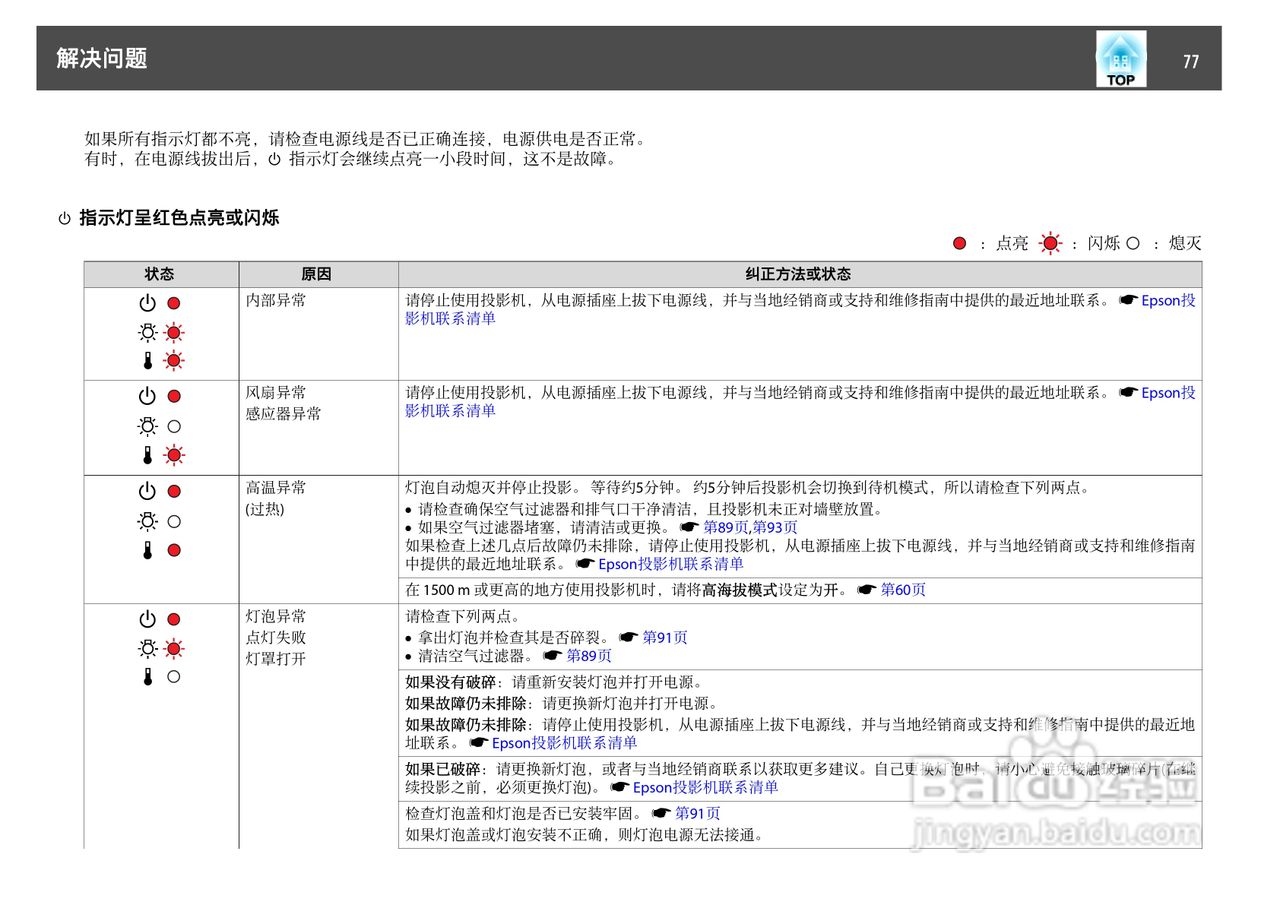Viewport: 1280px width, 905px height.
Task: Expand the 原因 column header
Action: 317,272
